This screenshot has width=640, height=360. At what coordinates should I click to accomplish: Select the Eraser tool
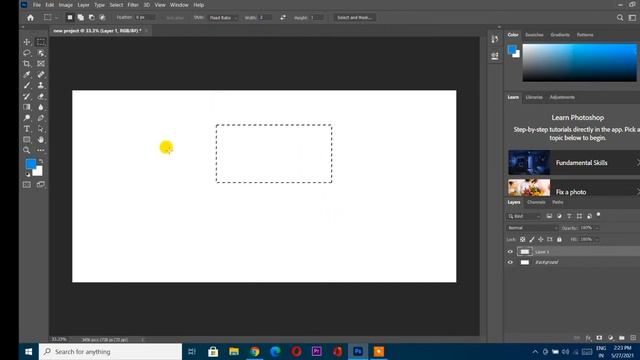(41, 96)
